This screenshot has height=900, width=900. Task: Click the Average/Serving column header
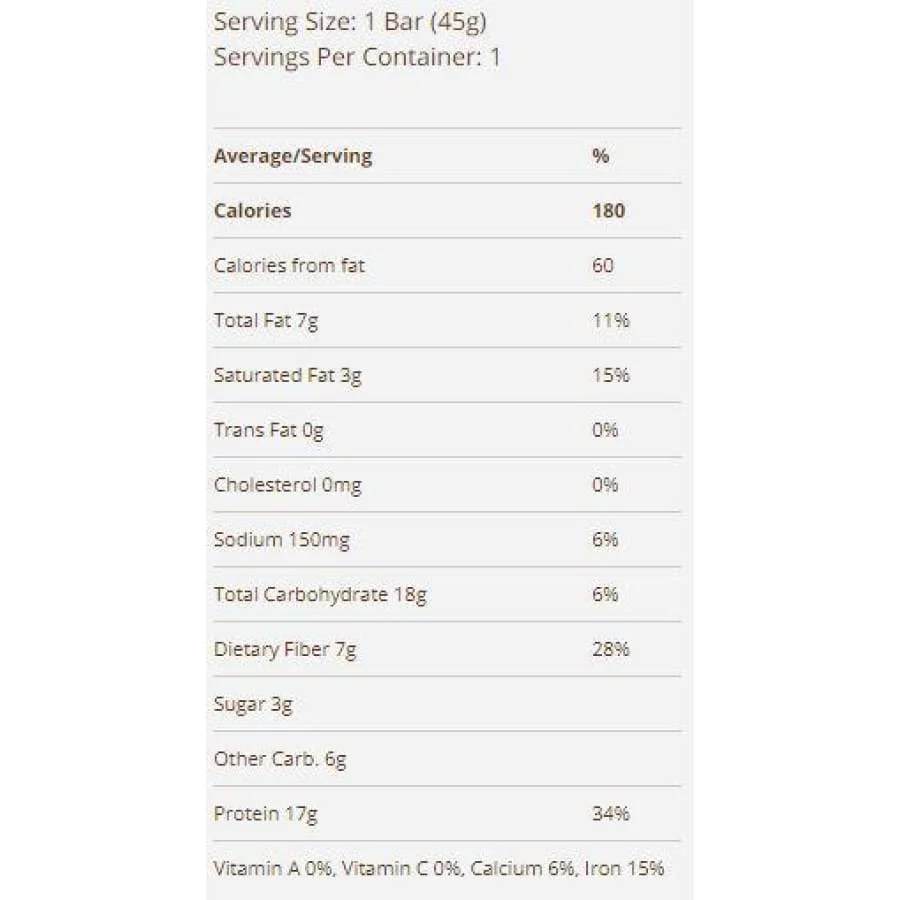click(293, 156)
